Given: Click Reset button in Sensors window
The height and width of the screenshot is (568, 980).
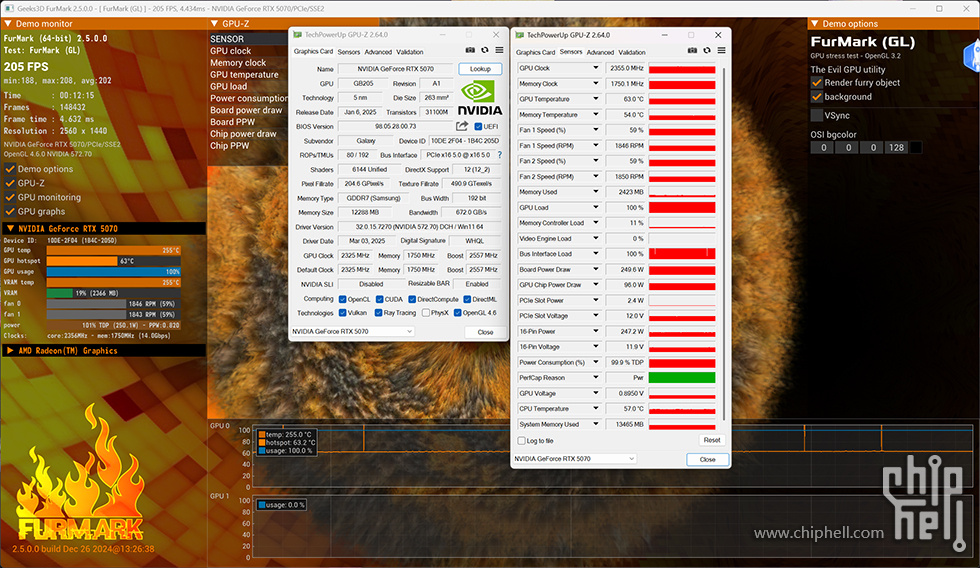Looking at the screenshot, I should point(712,440).
